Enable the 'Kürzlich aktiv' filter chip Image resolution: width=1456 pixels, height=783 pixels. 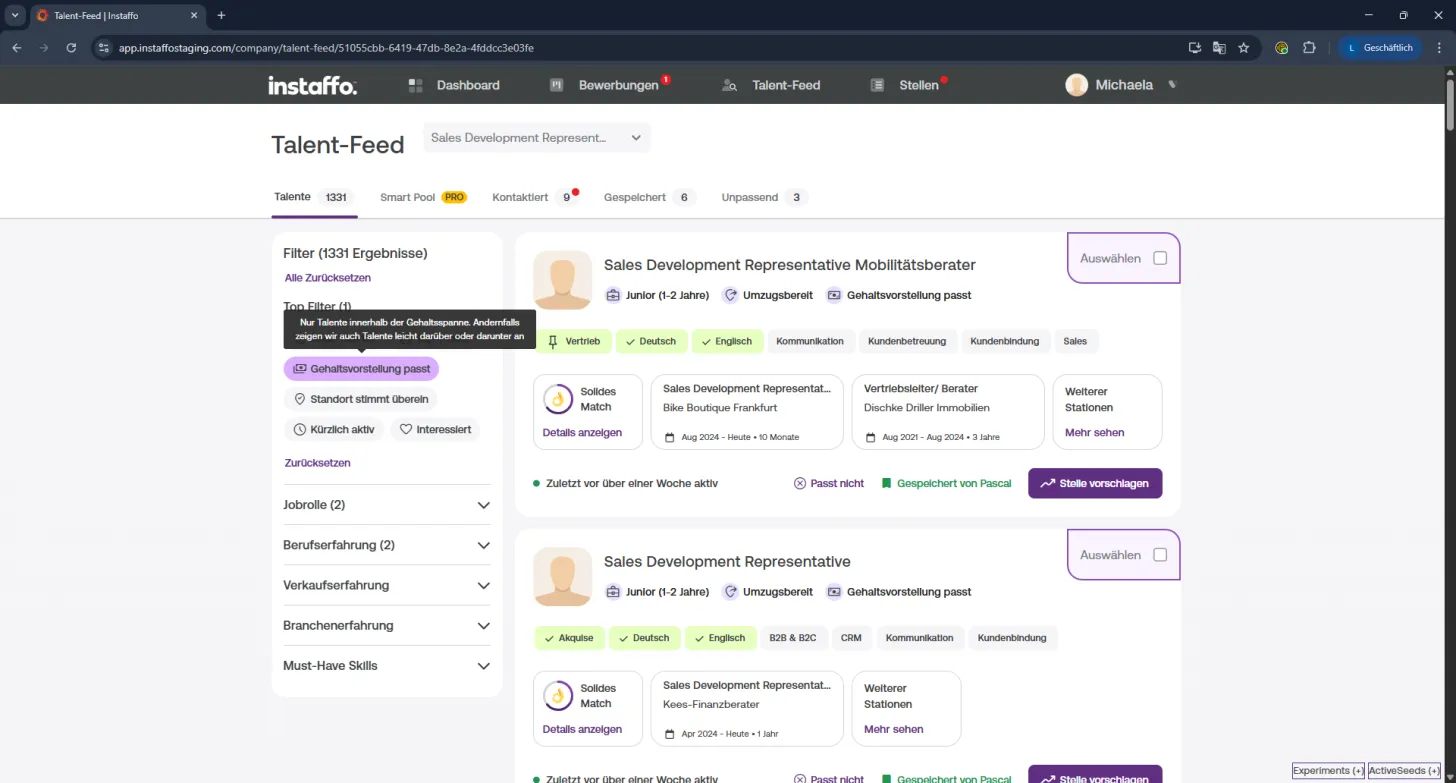pyautogui.click(x=334, y=430)
